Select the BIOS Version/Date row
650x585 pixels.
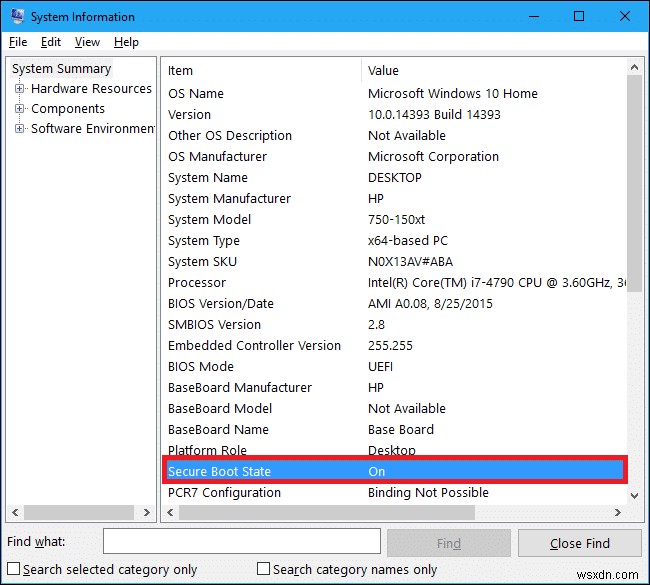pyautogui.click(x=394, y=303)
